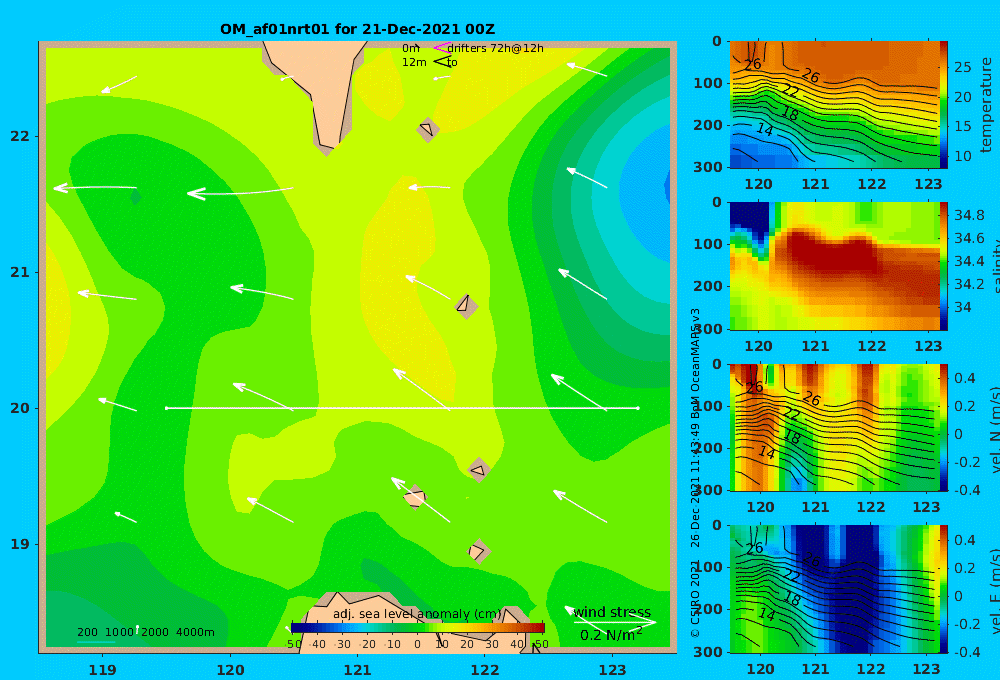Click the '10' tick on temperature color bar

click(962, 156)
